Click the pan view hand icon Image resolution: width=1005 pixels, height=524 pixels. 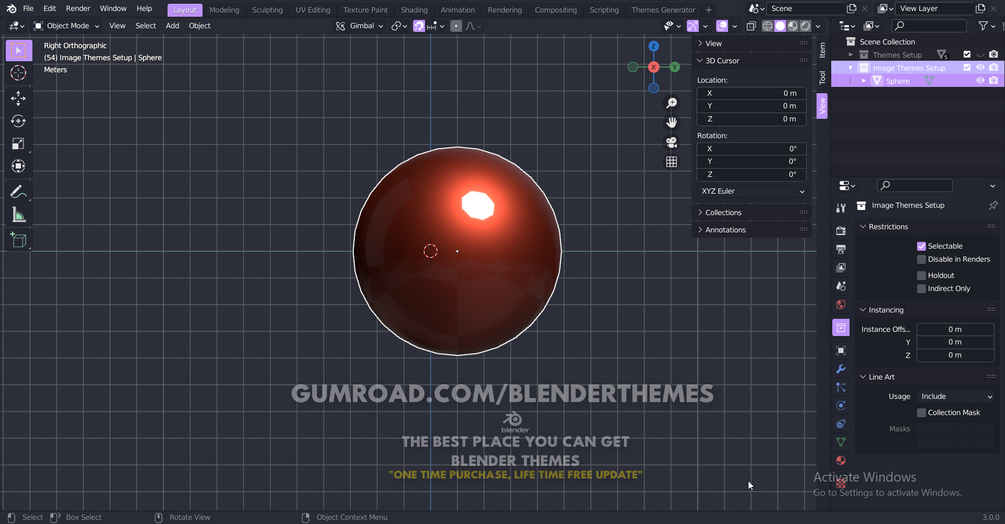tap(671, 122)
